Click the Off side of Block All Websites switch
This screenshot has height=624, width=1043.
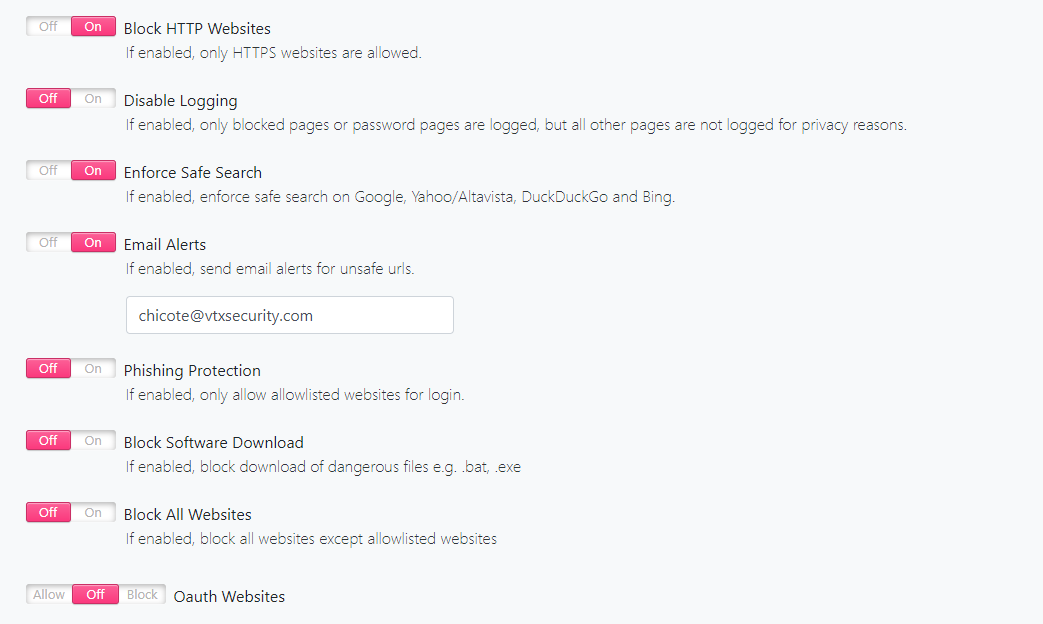pyautogui.click(x=47, y=512)
